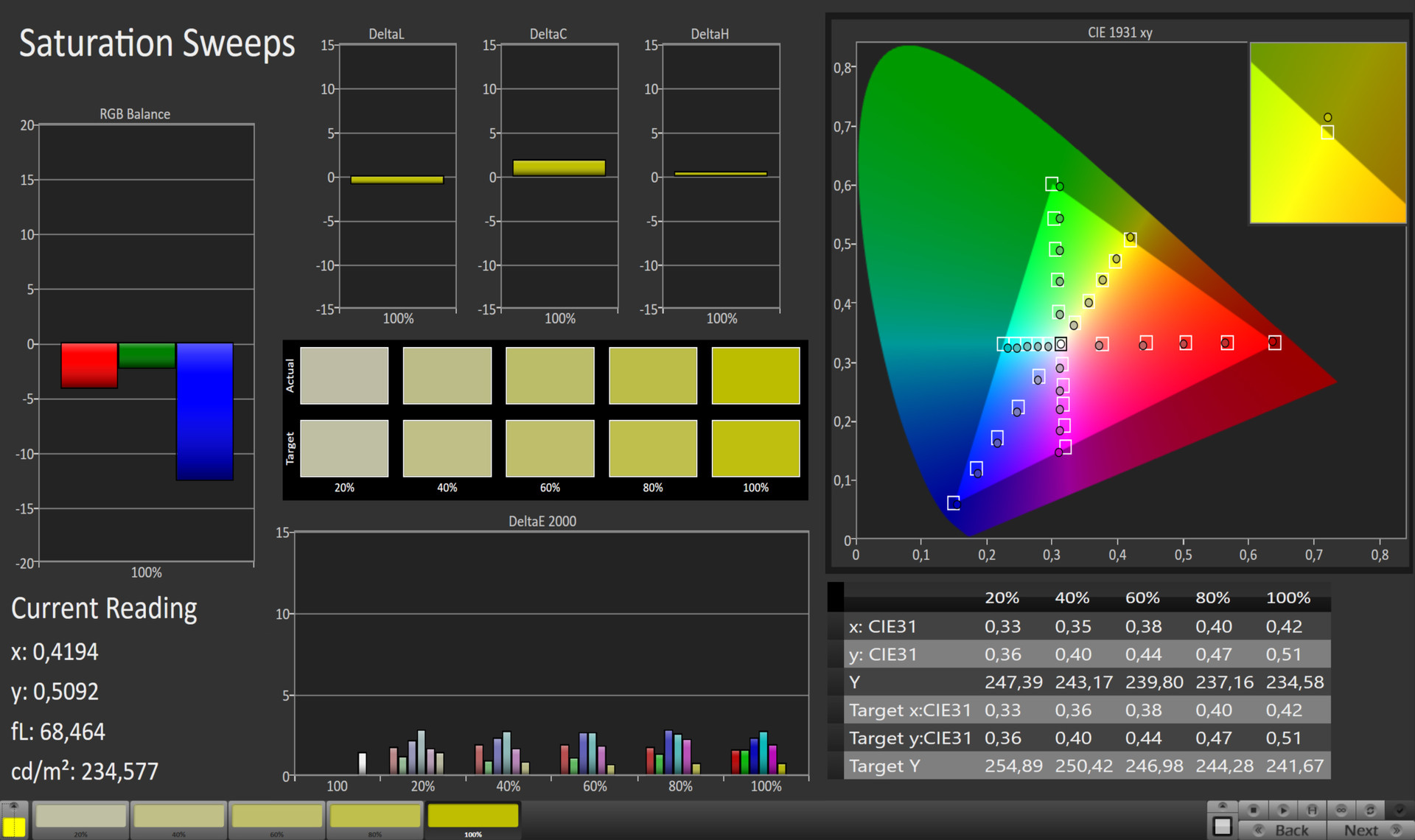Click the Target Y value 246,98

click(1154, 766)
